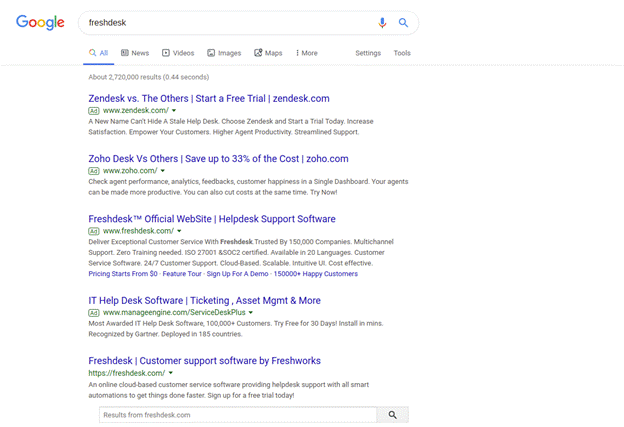Click the Results from freshdesk.com search field
Screen dimensions: 624x427
point(238,415)
